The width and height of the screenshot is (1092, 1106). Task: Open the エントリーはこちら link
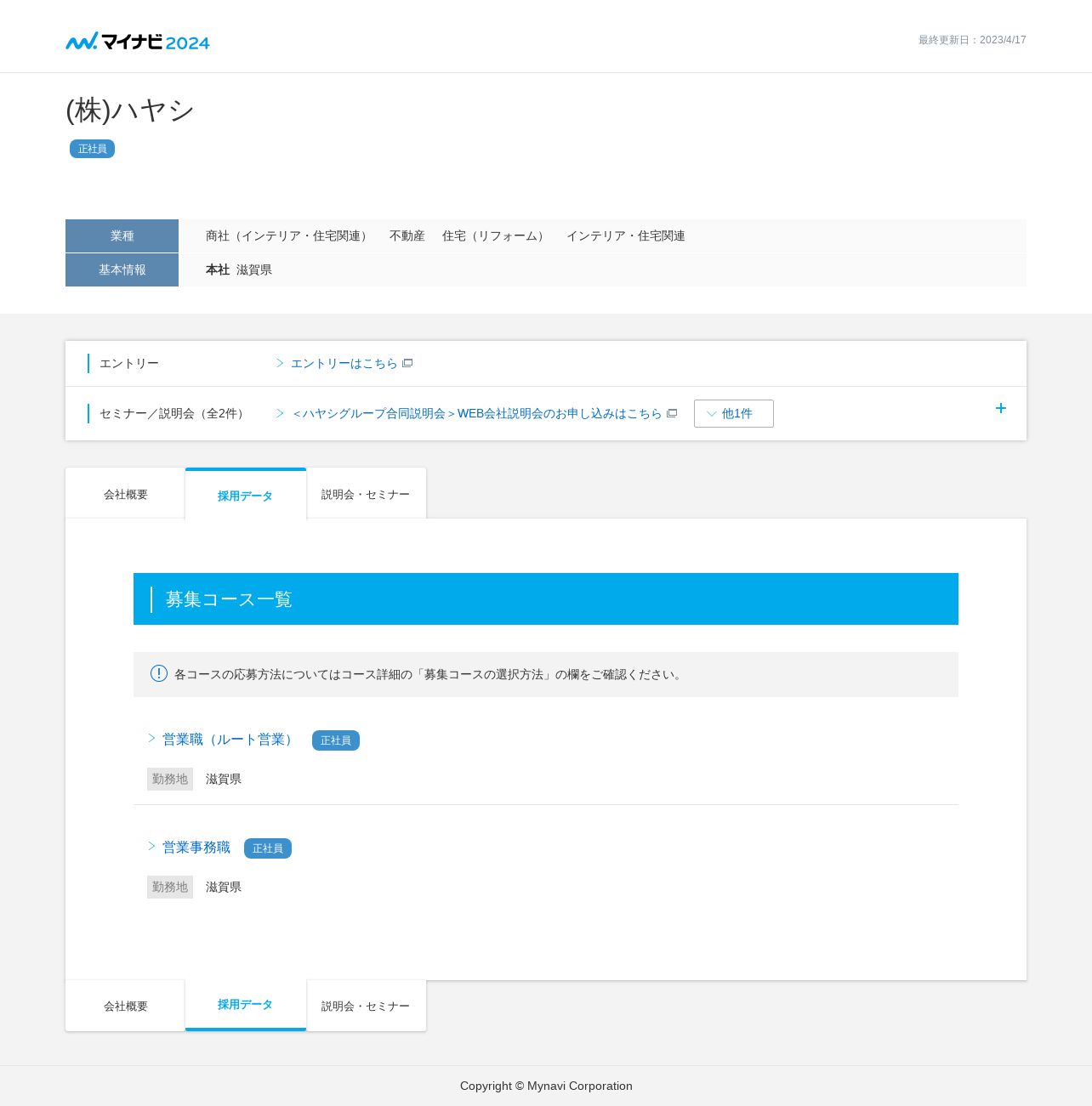tap(344, 363)
